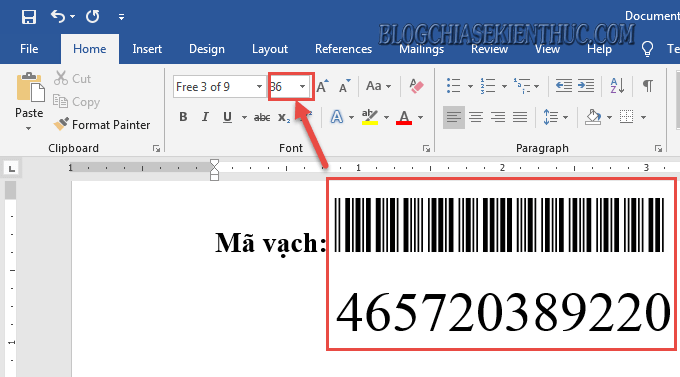Toggle Italic formatting
Viewport: 680px width, 377px height.
(x=205, y=117)
